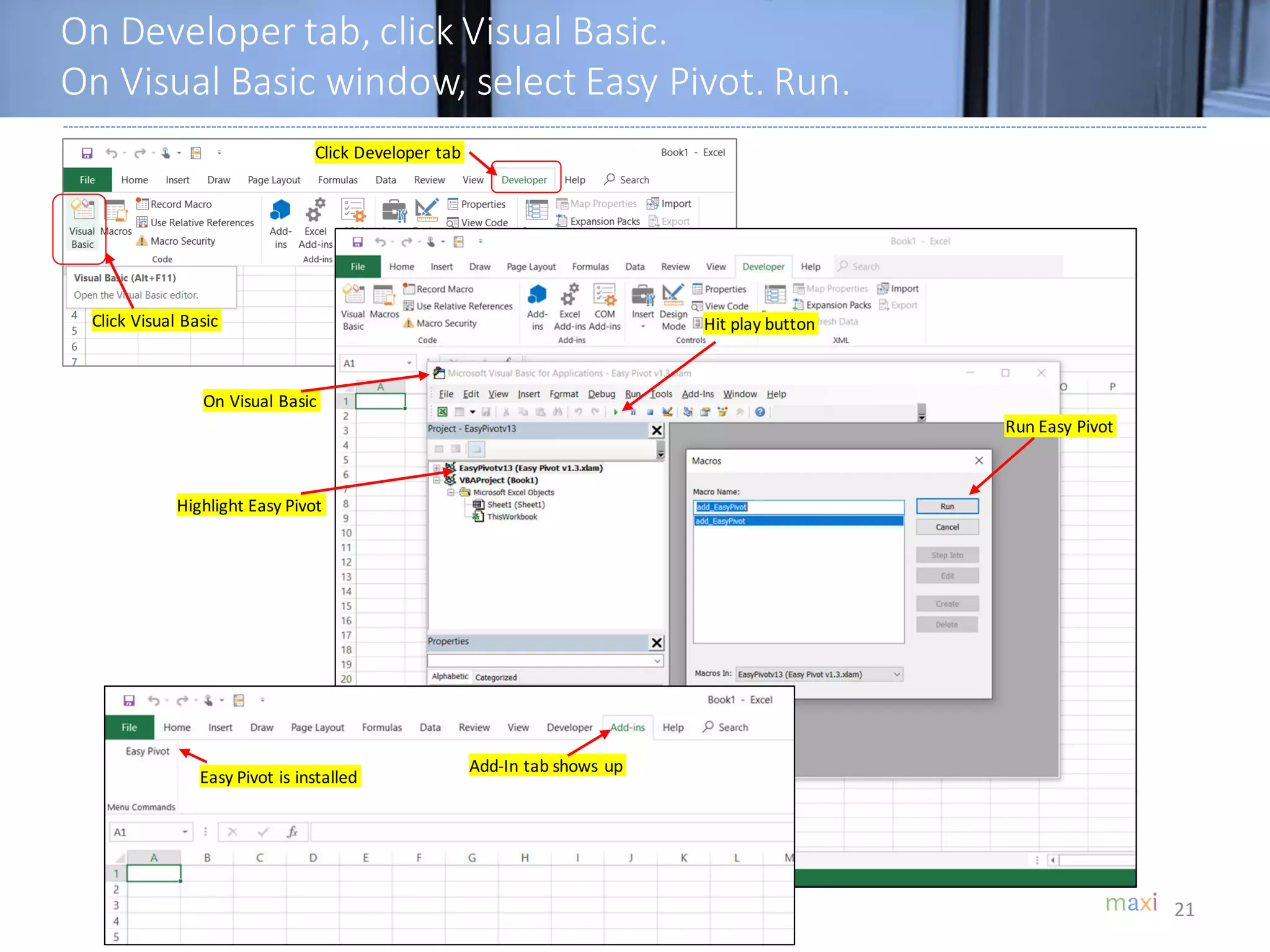This screenshot has width=1270, height=952.
Task: Select add_EasyPivot in the macro list
Action: 799,521
